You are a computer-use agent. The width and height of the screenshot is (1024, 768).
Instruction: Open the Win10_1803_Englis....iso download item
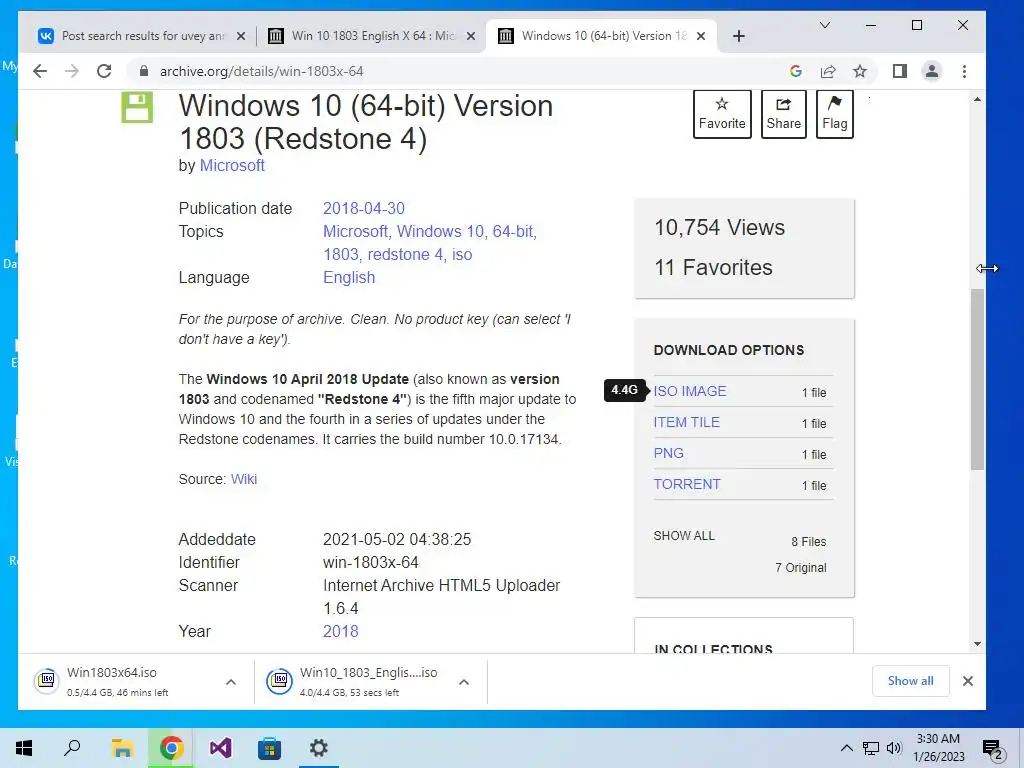[x=353, y=681]
